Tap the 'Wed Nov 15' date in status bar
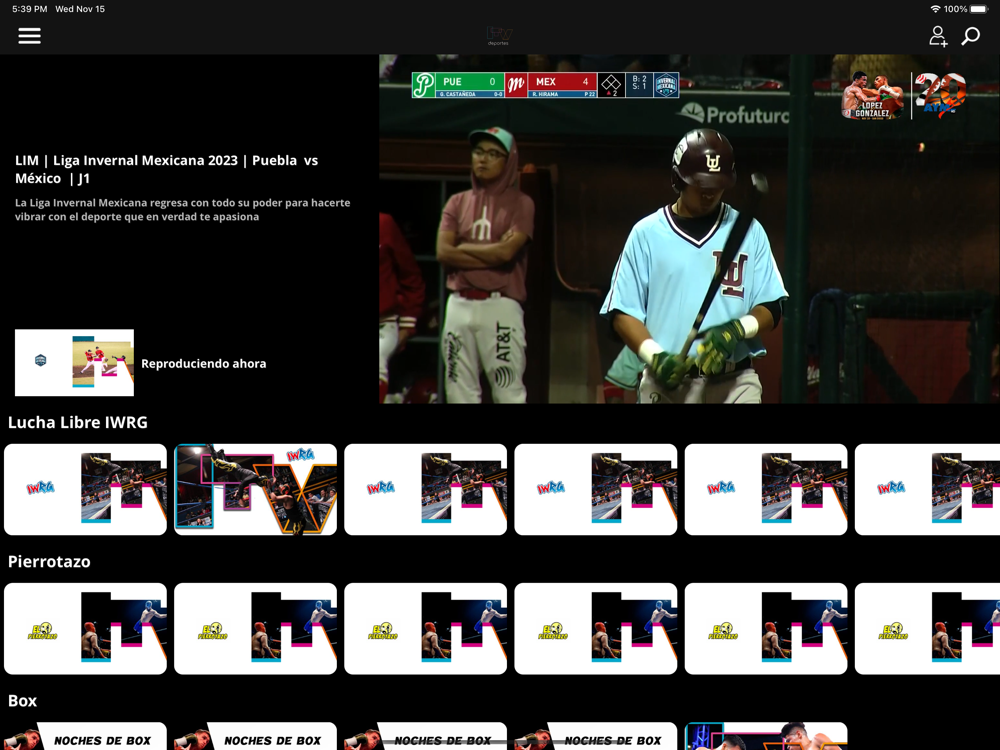 coord(80,9)
